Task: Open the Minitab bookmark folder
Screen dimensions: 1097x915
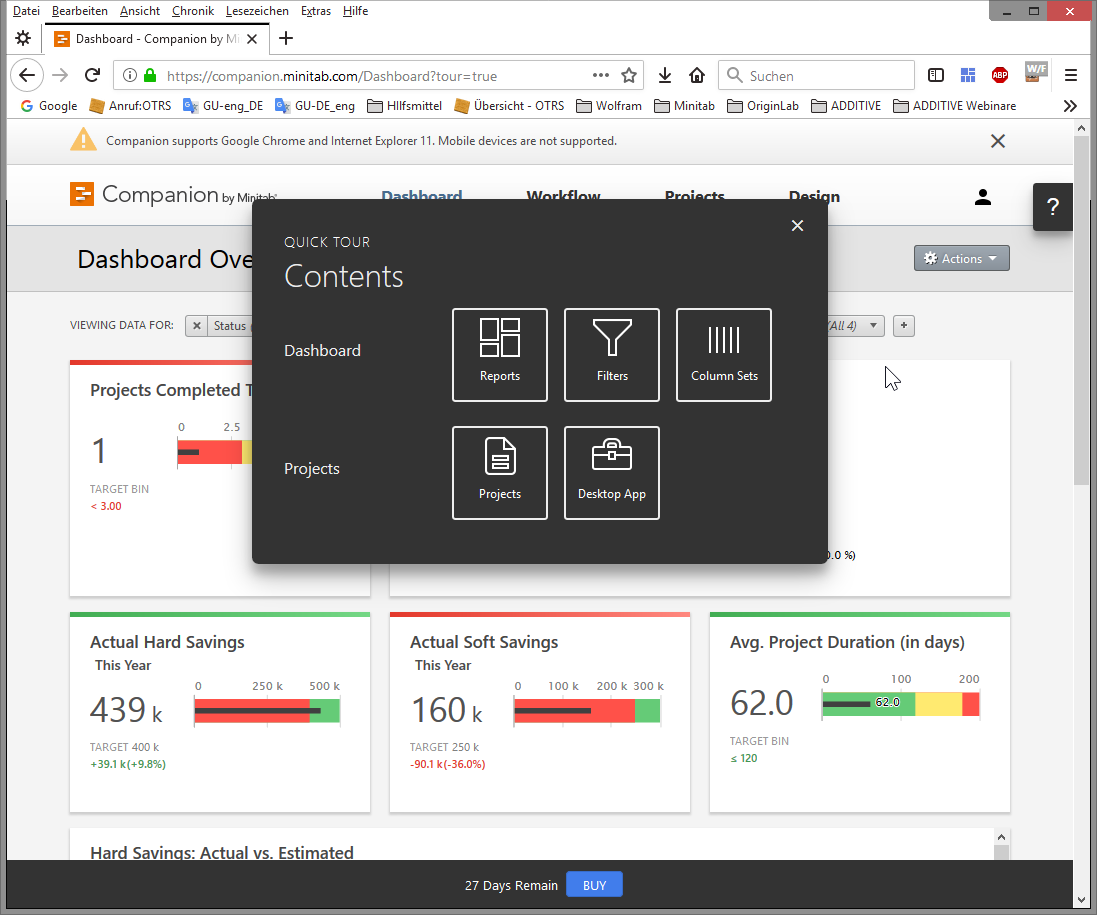Action: (x=684, y=106)
